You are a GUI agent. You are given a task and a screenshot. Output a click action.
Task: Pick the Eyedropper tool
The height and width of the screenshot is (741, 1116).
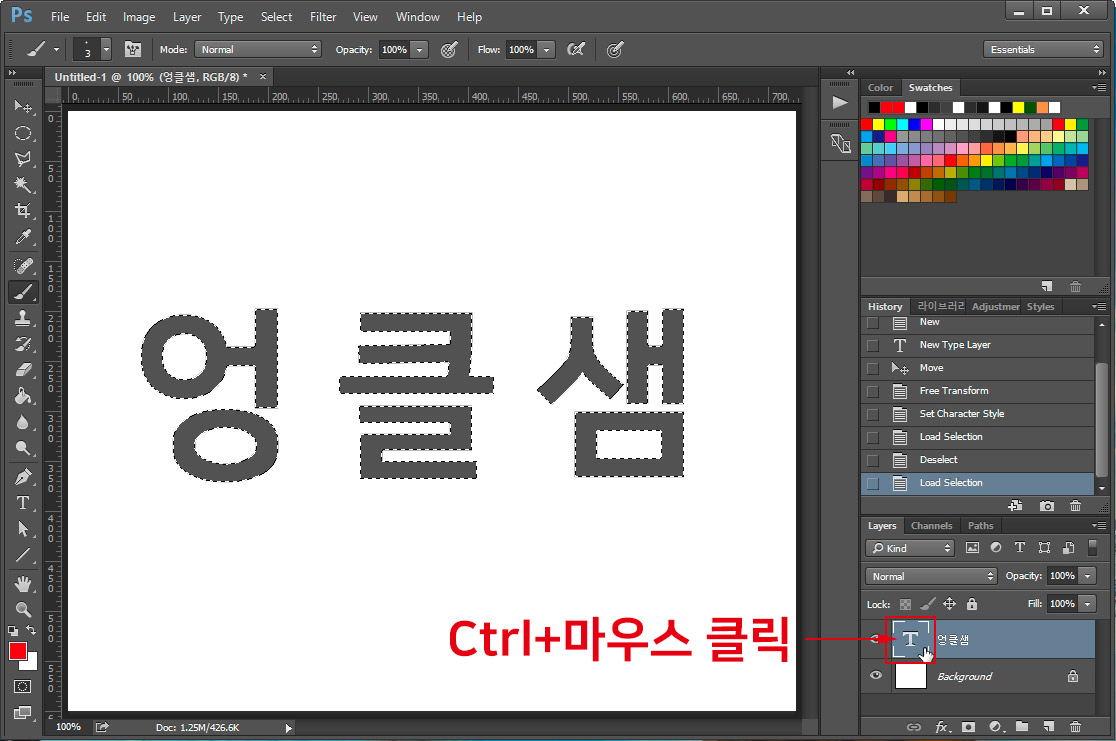(24, 238)
